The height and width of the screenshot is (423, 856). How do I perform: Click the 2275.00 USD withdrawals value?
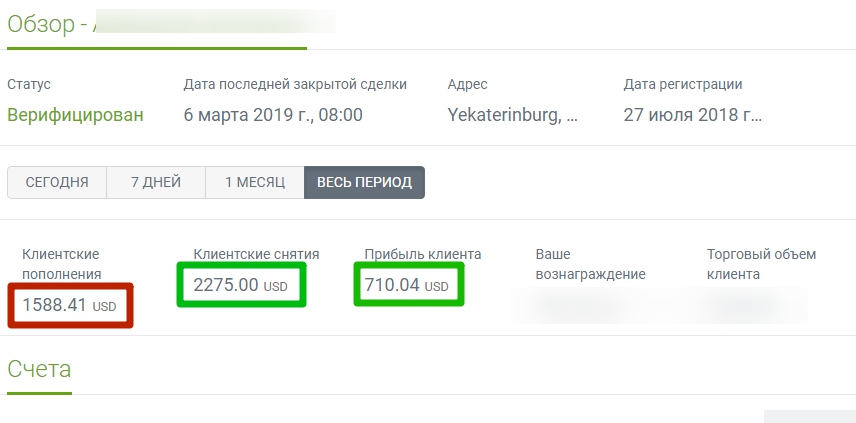tap(240, 285)
